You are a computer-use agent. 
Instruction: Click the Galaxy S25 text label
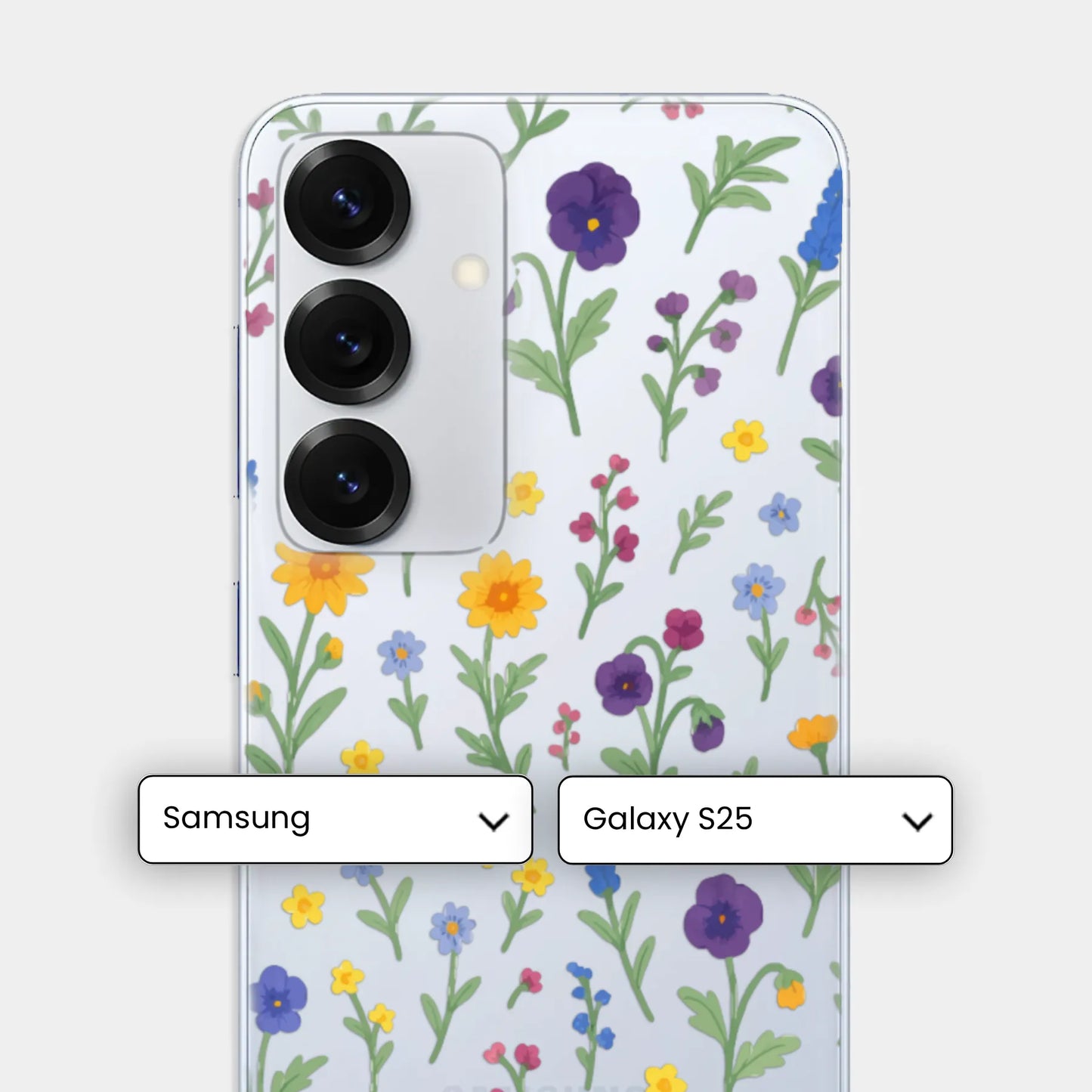click(x=667, y=819)
